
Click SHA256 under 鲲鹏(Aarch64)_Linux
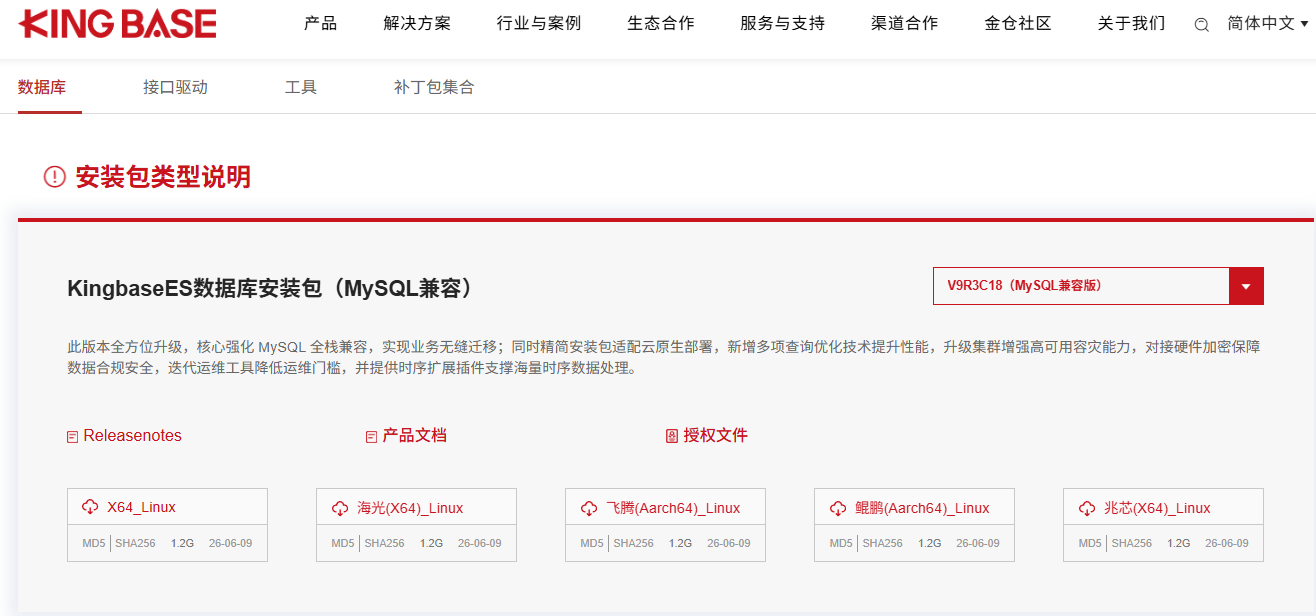point(883,543)
